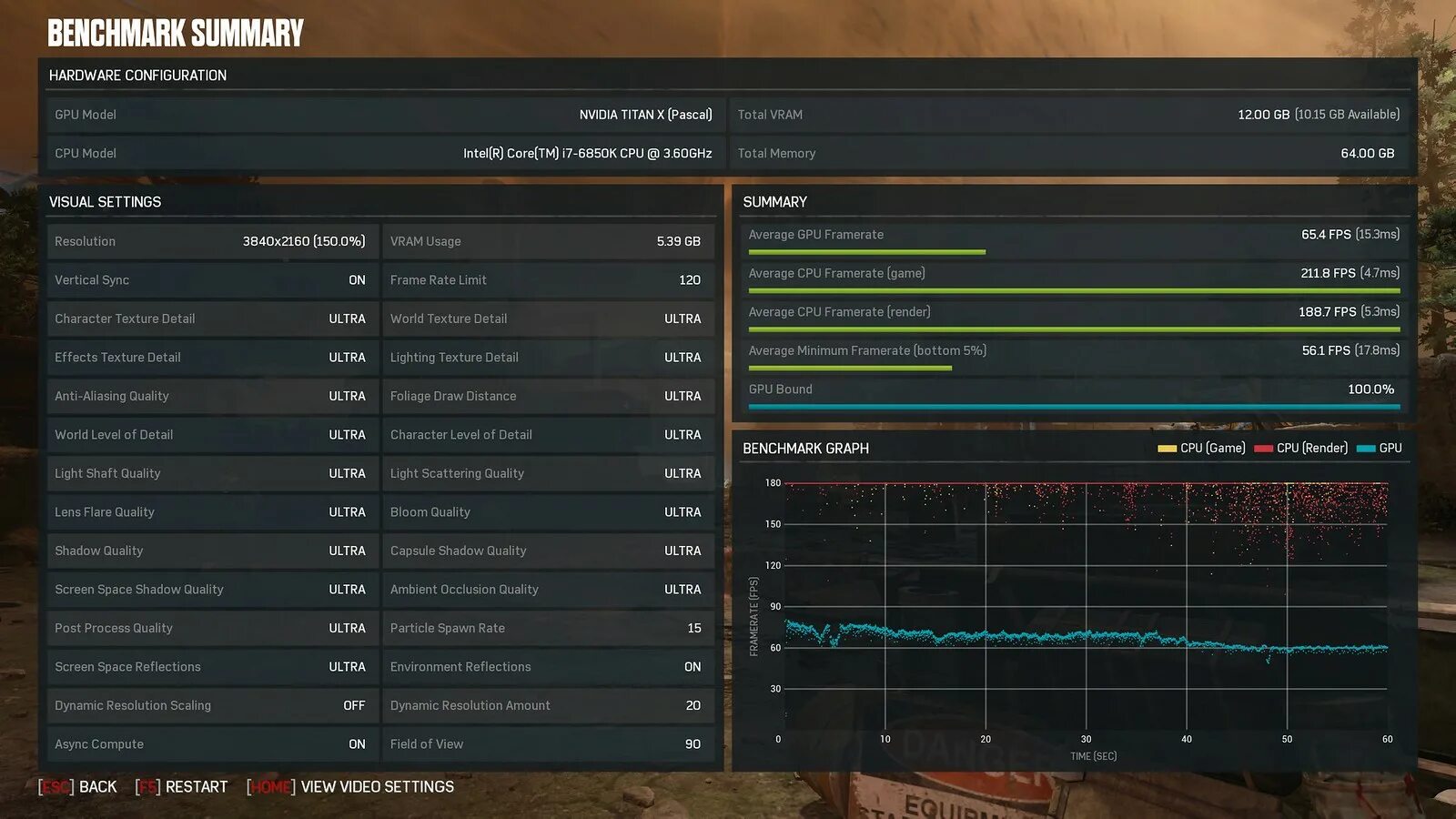
Task: Select the Light Scattering Quality row
Action: pyautogui.click(x=548, y=473)
